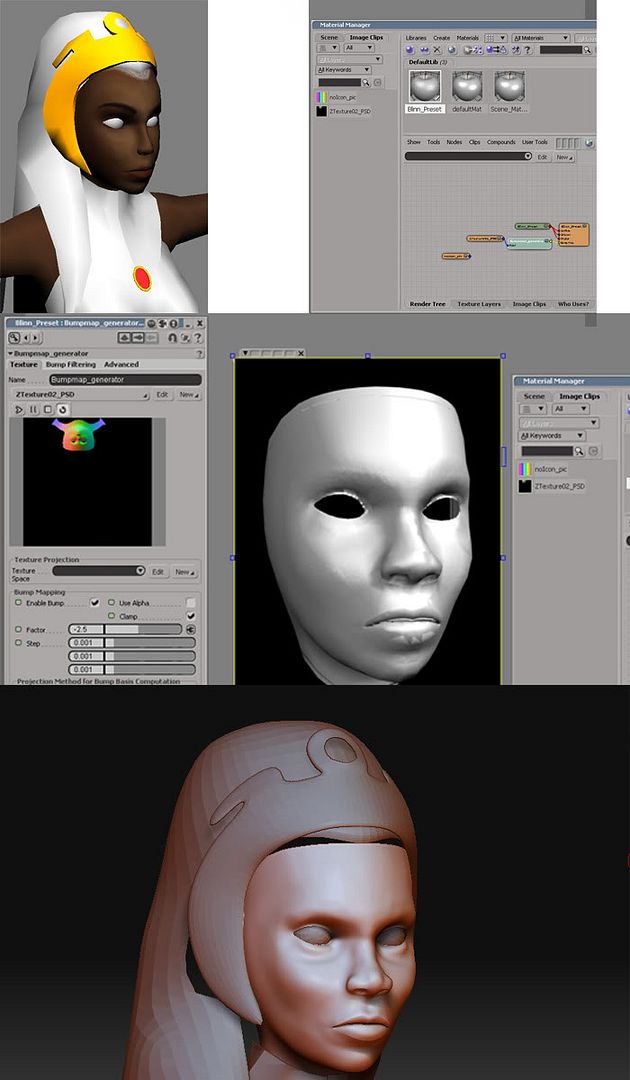The width and height of the screenshot is (630, 1080).
Task: Click the help question mark beside Bumpmap_generator header
Action: point(199,354)
